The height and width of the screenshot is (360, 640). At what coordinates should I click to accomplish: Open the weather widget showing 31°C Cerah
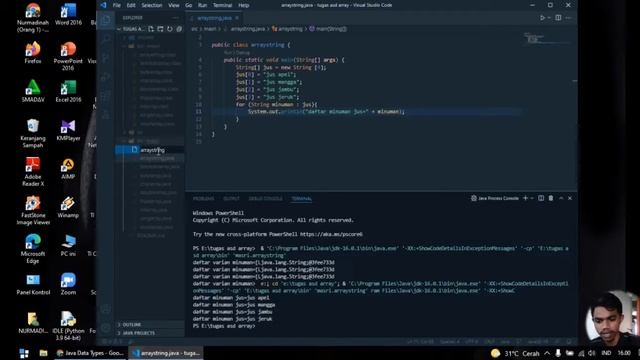click(515, 353)
